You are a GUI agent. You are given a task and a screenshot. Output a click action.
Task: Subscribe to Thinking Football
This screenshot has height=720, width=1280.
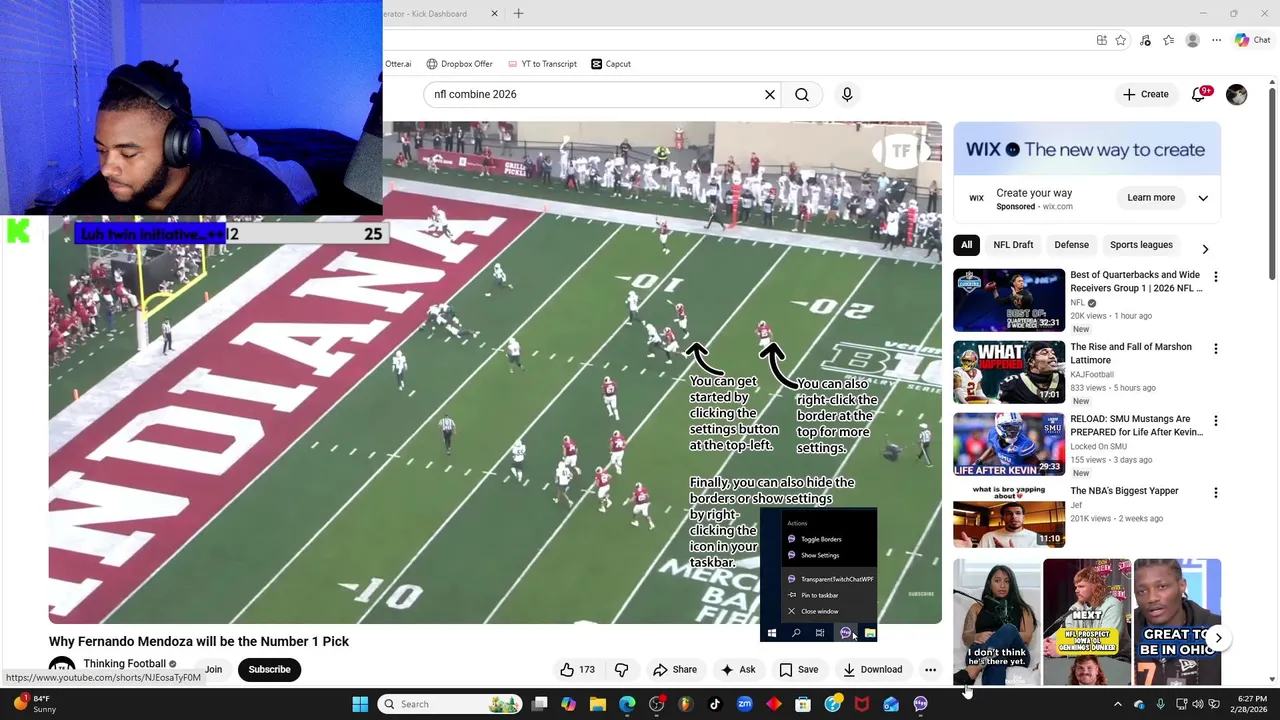tap(269, 670)
